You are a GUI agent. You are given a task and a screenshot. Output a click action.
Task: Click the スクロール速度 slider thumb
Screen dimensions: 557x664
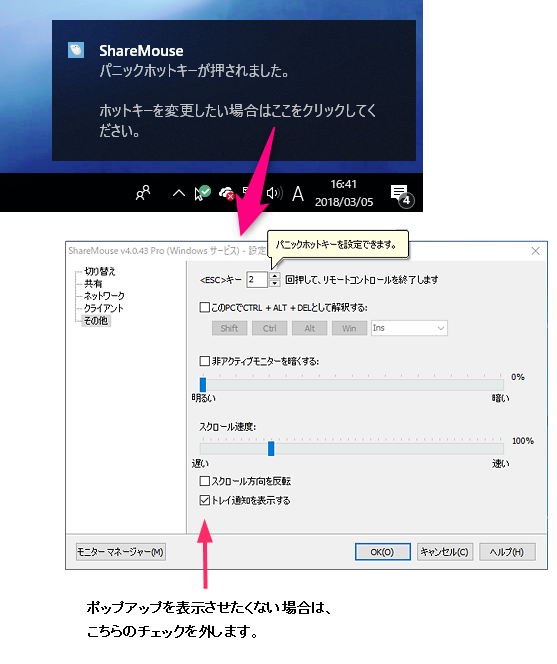pos(271,448)
